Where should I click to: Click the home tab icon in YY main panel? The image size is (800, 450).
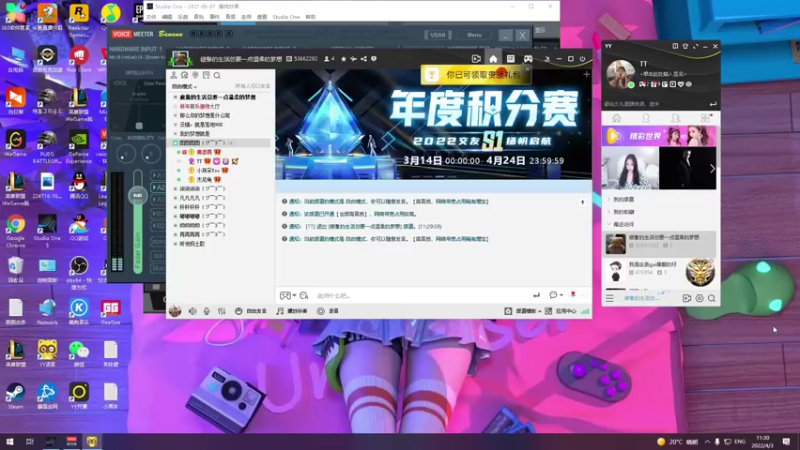616,118
